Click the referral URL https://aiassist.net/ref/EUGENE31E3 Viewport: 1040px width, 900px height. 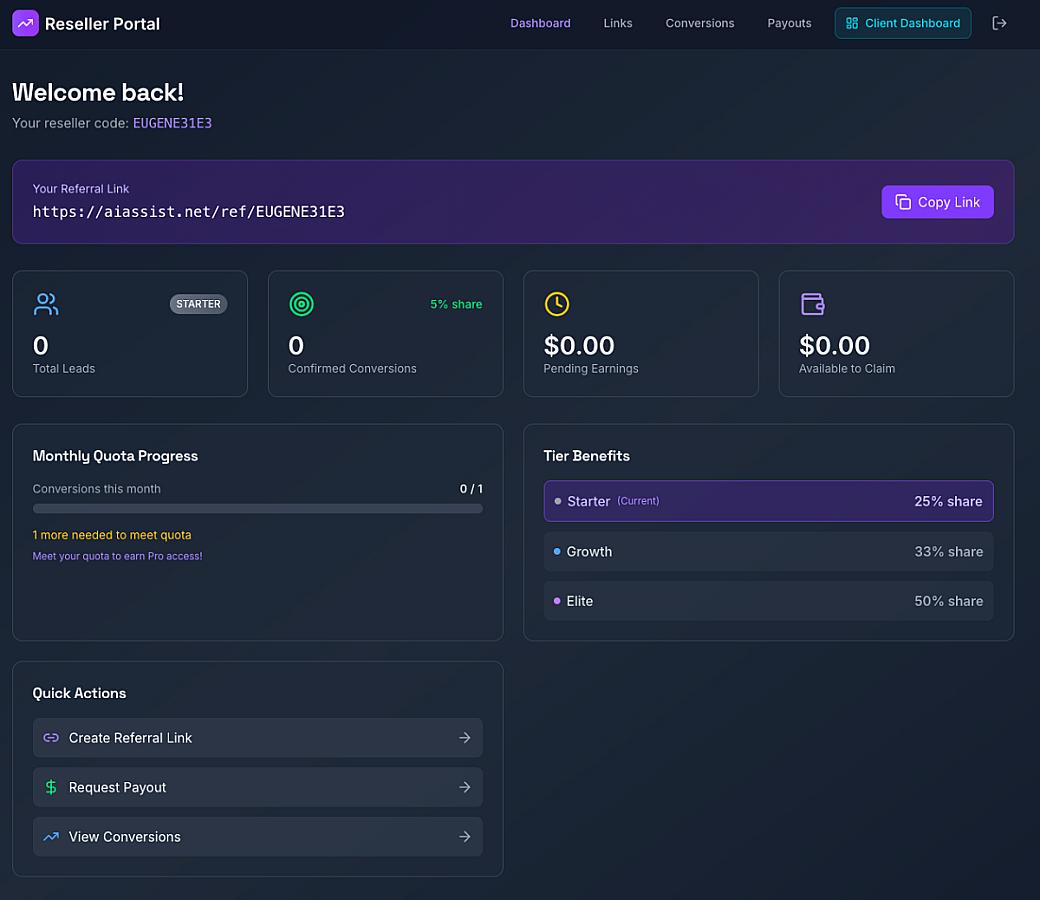(188, 212)
